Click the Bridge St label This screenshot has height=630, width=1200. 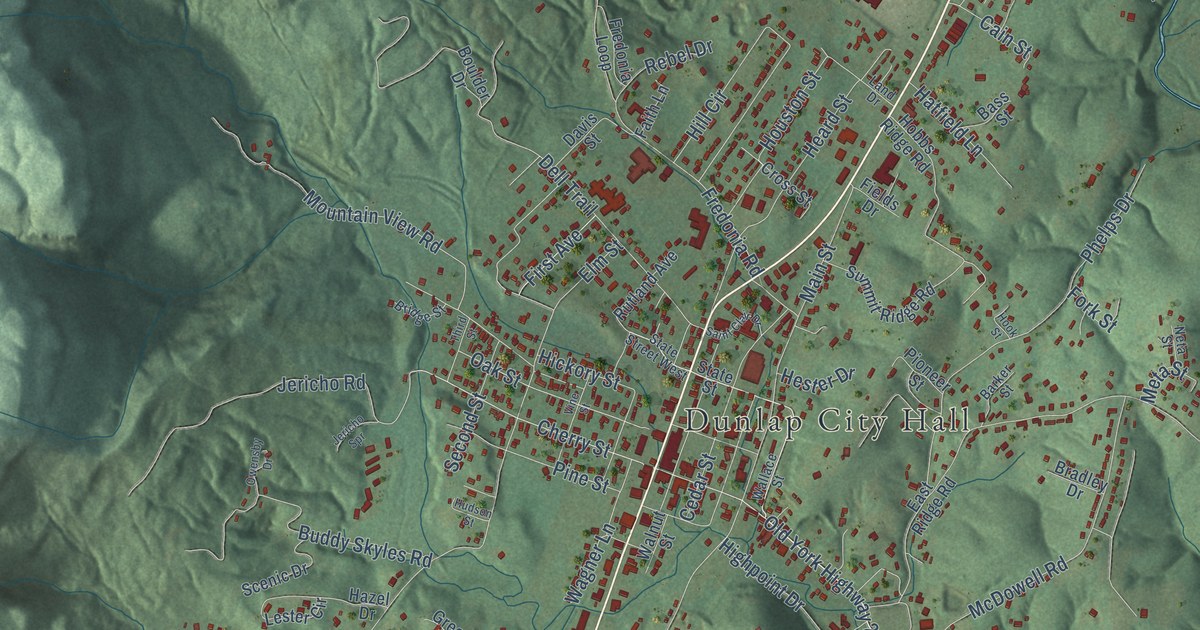click(x=419, y=310)
